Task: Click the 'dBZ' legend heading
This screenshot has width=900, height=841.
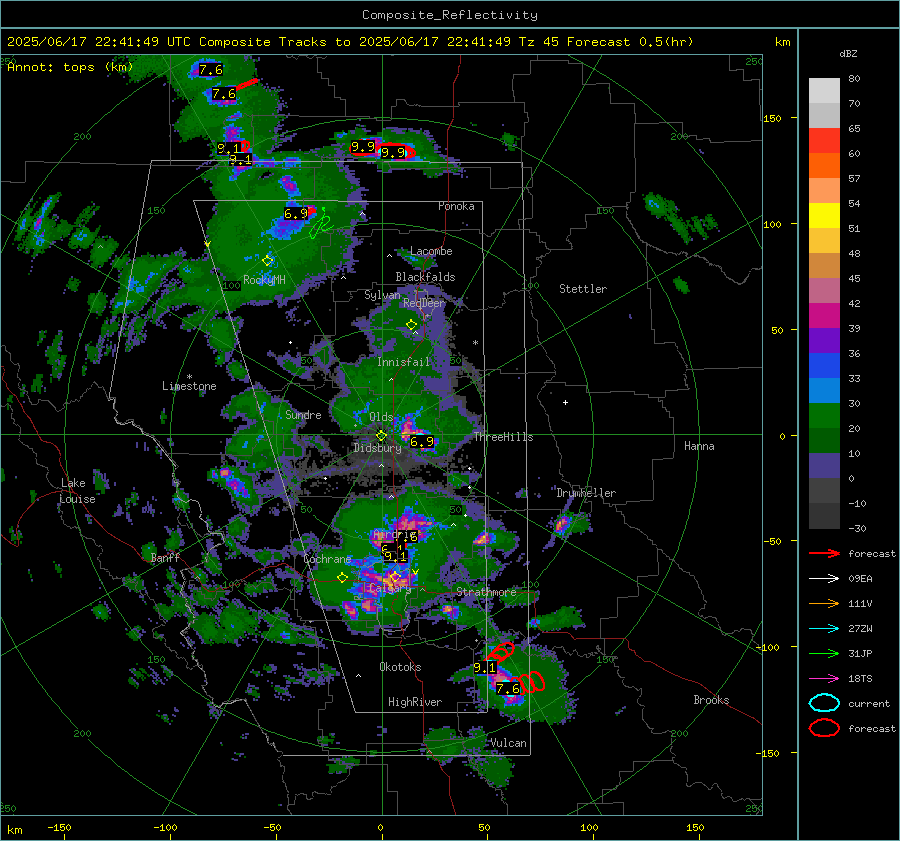Action: coord(848,54)
